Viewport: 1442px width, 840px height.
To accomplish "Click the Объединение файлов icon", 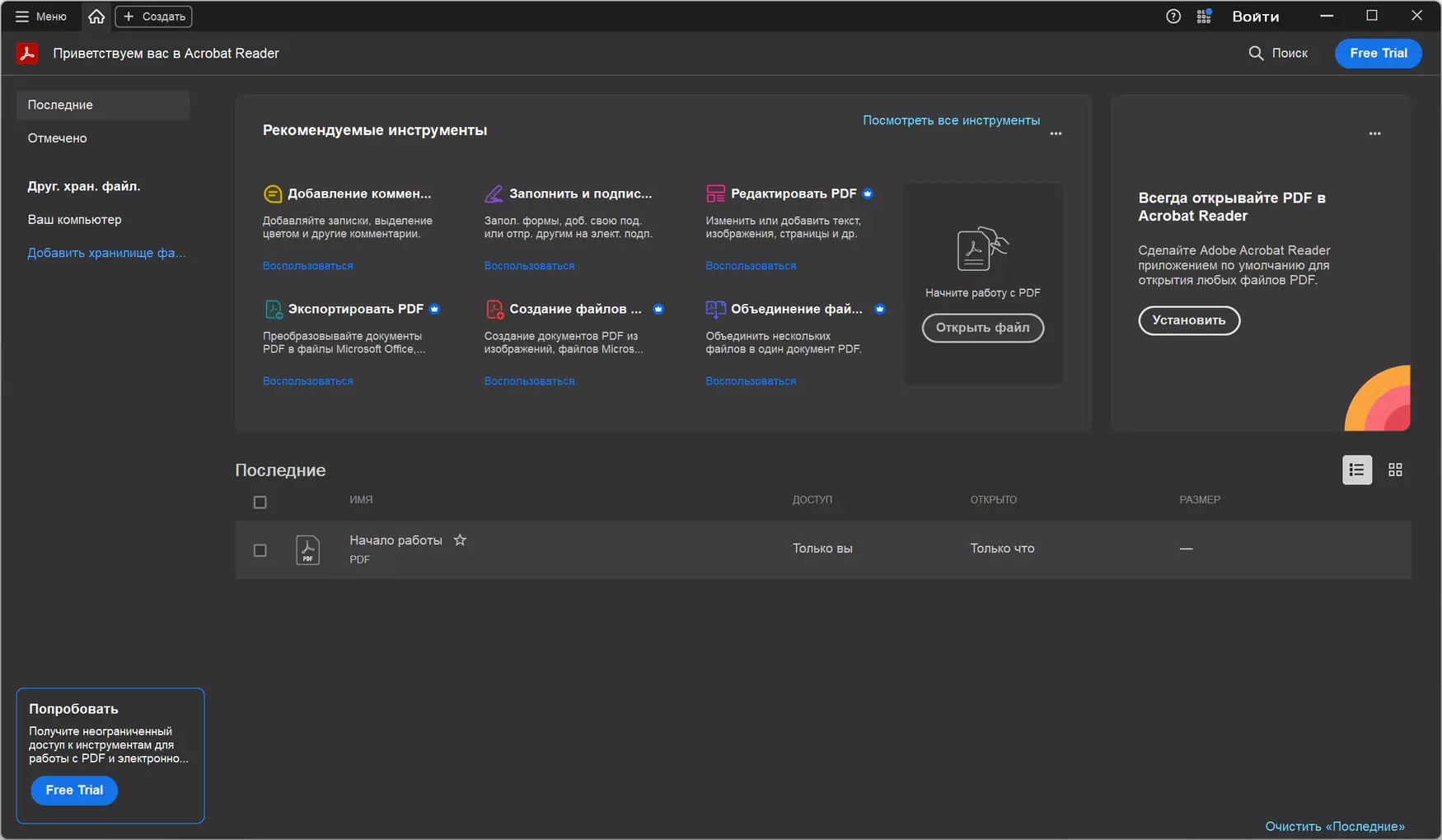I will 715,309.
